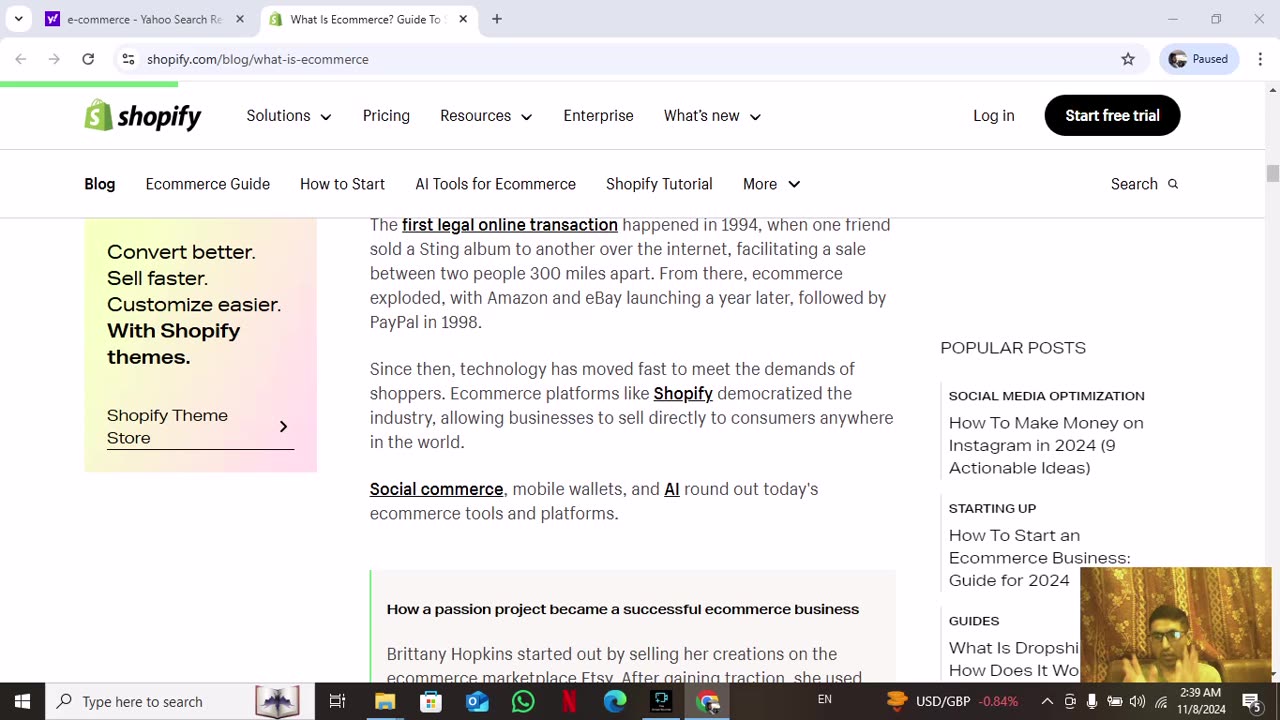This screenshot has width=1280, height=720.
Task: Open Netflix from taskbar
Action: (x=569, y=701)
